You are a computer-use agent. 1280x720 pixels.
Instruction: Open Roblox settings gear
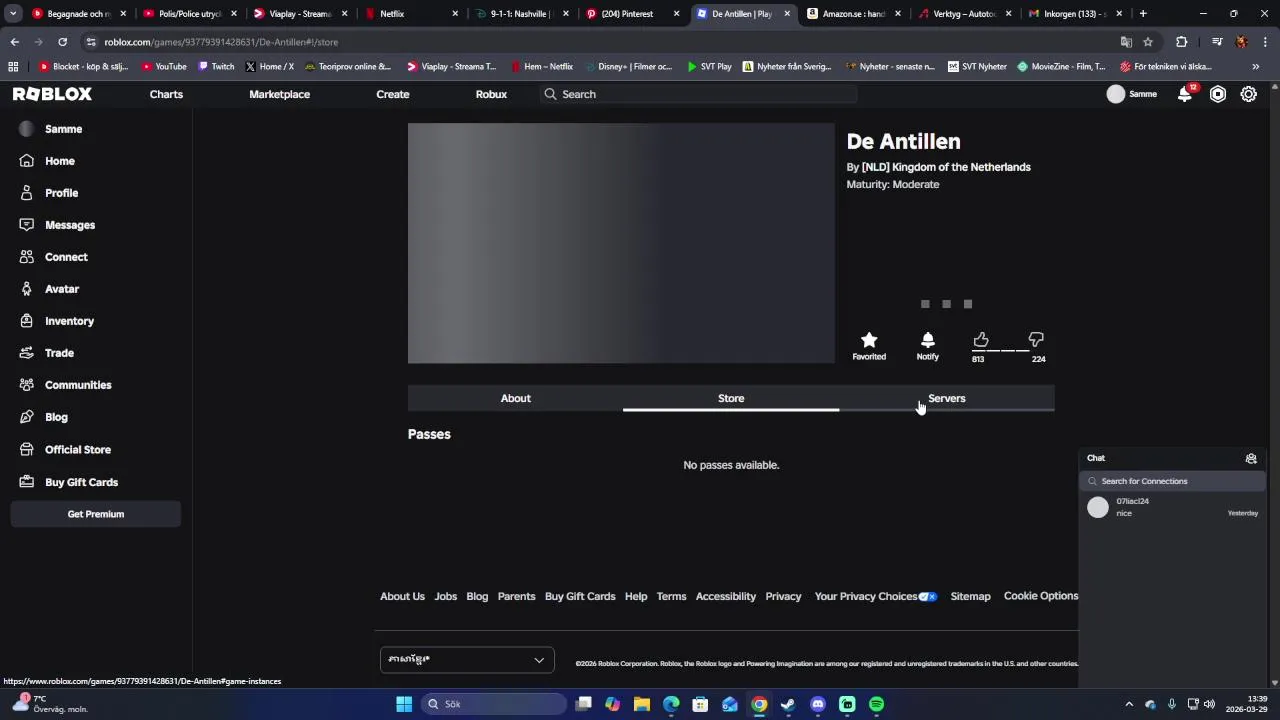click(1249, 94)
